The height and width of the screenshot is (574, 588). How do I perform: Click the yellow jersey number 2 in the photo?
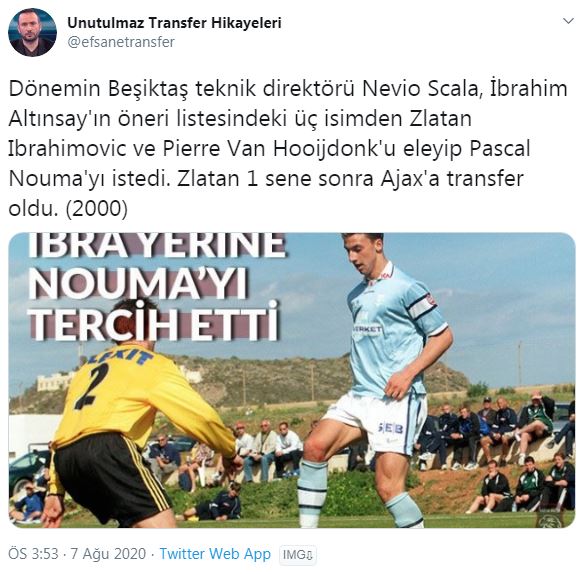point(93,387)
